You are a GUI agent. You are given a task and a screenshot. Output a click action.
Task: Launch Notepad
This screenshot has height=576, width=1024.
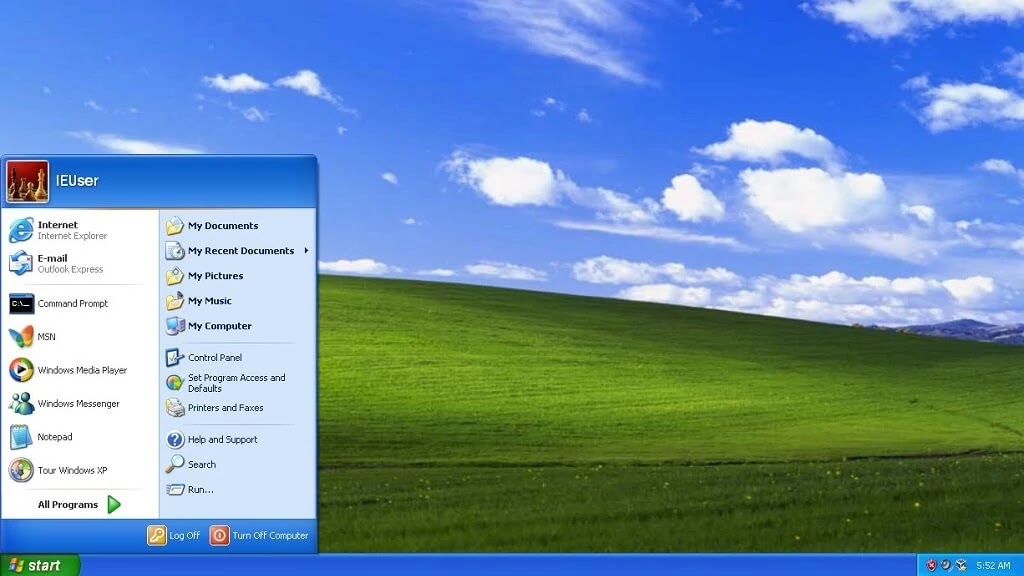point(55,437)
